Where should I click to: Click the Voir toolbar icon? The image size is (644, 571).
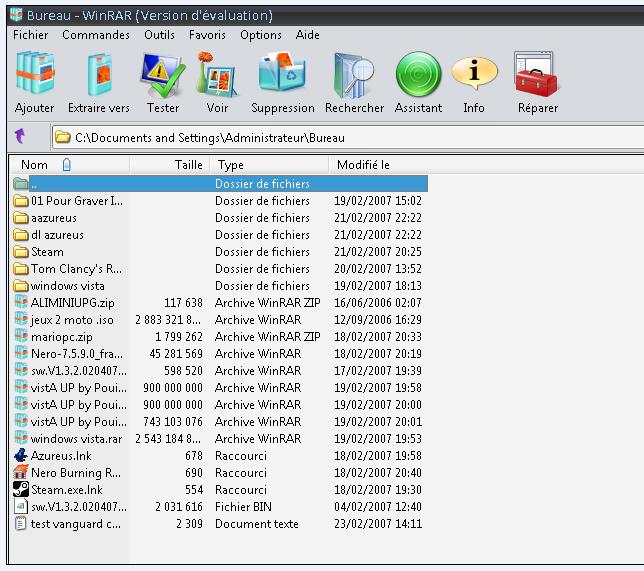(216, 74)
